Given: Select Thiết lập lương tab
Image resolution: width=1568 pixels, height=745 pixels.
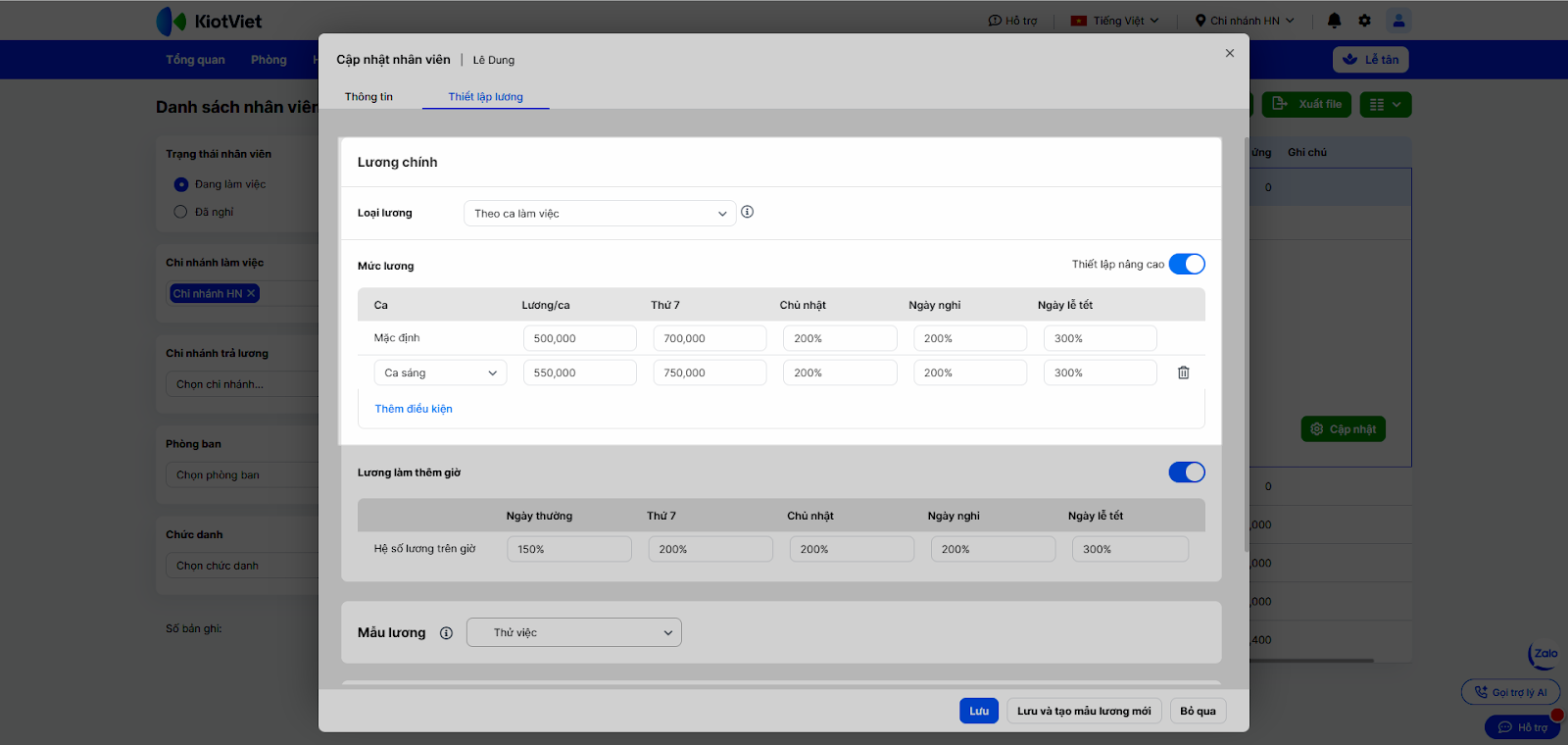Looking at the screenshot, I should click(485, 97).
